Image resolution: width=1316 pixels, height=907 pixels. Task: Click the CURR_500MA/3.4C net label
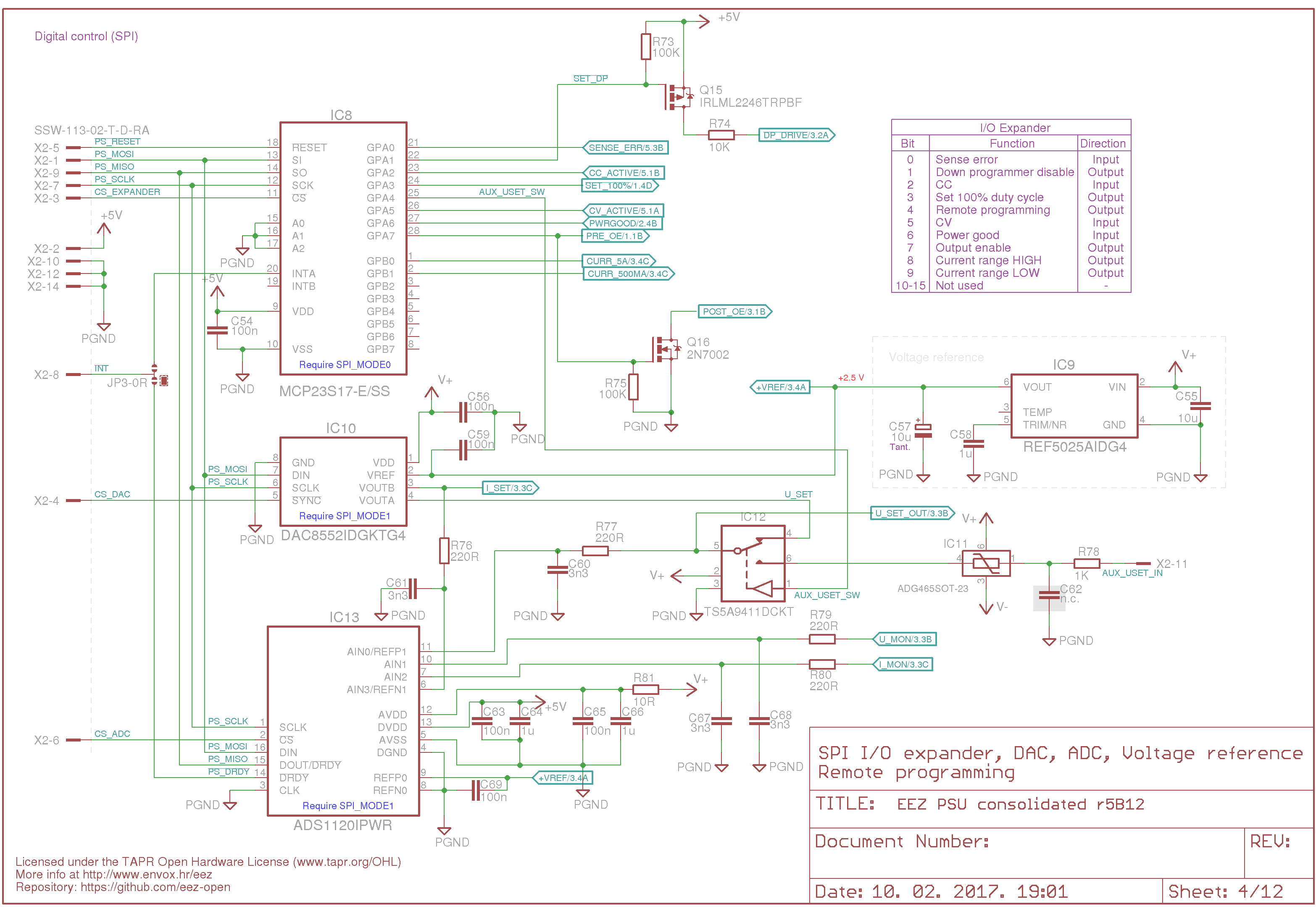click(628, 274)
